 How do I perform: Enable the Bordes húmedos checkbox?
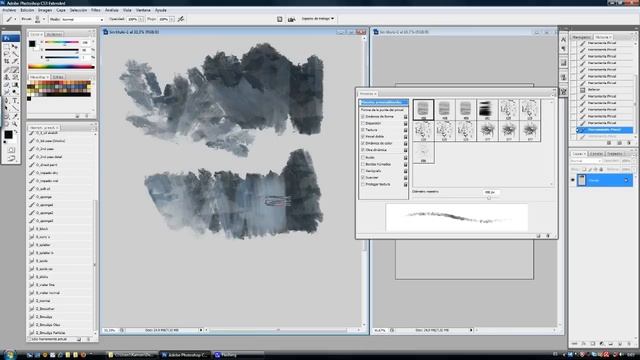363,164
